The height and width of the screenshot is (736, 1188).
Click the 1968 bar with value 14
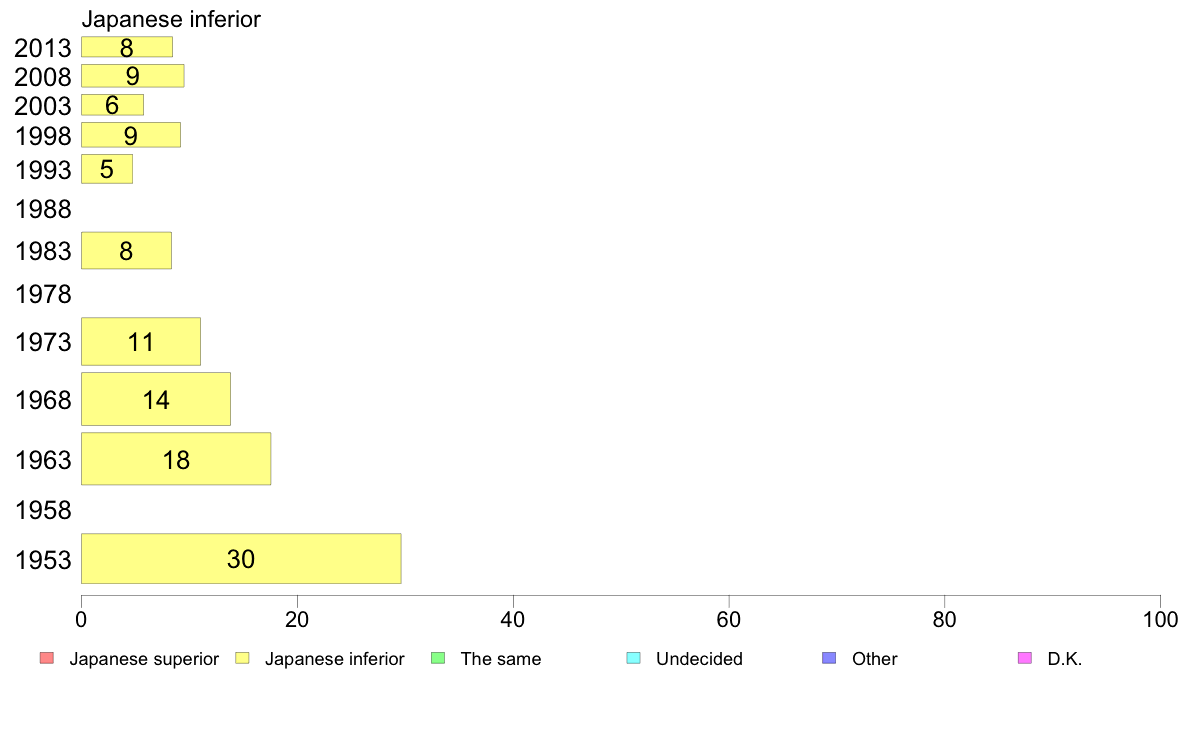tap(156, 399)
